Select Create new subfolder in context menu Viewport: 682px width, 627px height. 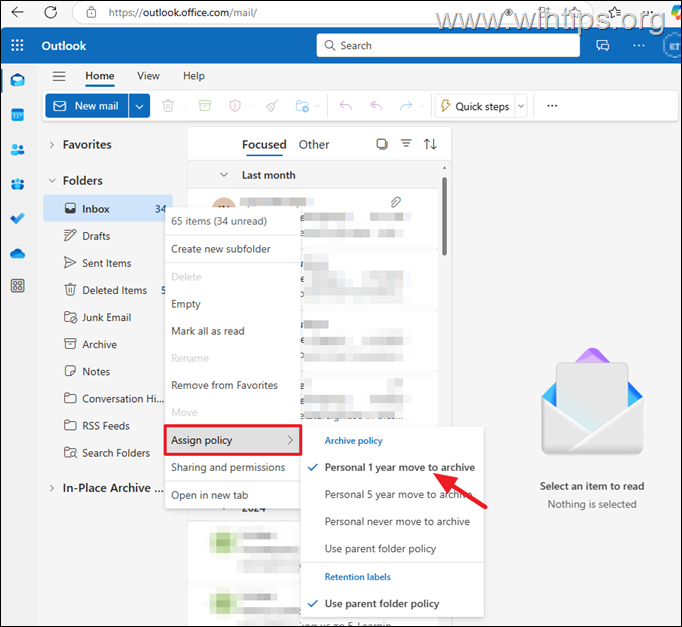pos(233,249)
